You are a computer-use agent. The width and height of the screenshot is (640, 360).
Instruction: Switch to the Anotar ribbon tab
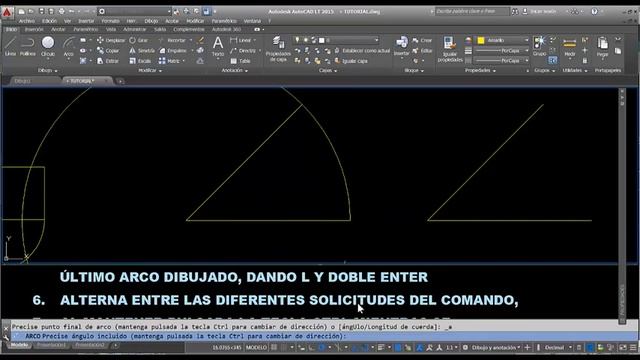pyautogui.click(x=58, y=29)
